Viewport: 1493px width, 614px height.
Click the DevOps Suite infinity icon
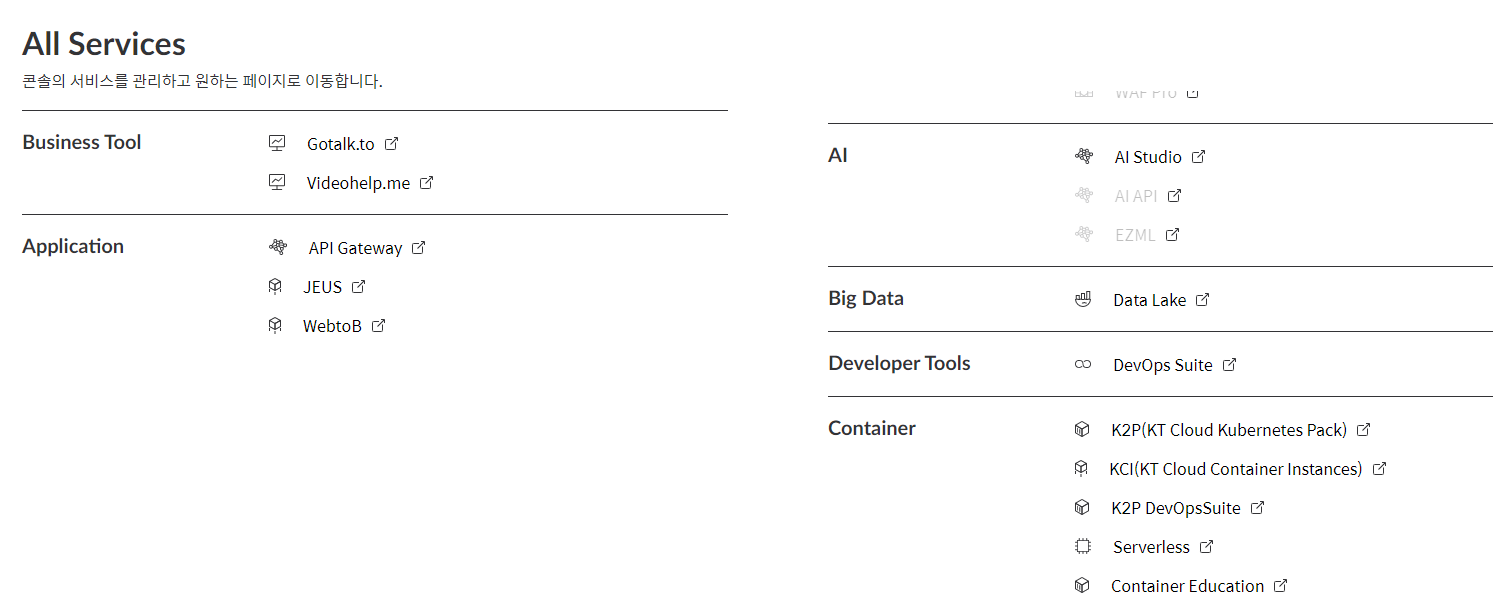(x=1083, y=365)
